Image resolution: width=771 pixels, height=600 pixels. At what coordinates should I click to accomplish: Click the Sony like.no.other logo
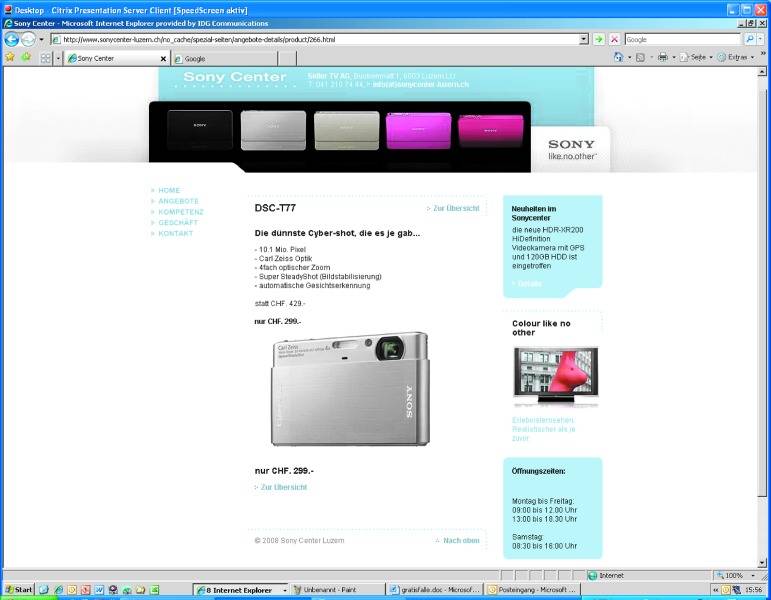pos(571,149)
